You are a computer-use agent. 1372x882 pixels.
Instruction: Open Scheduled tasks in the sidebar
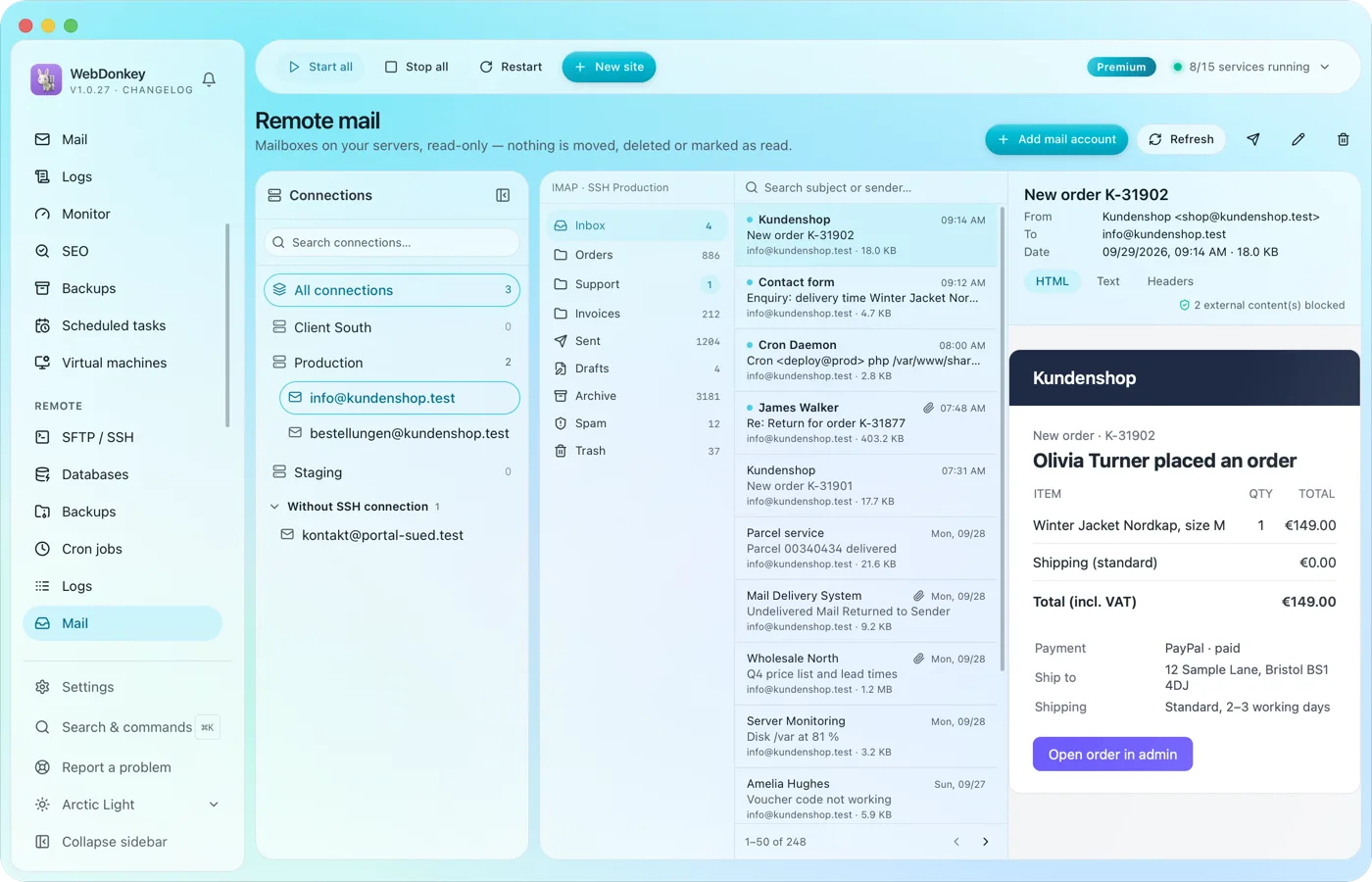(x=122, y=325)
